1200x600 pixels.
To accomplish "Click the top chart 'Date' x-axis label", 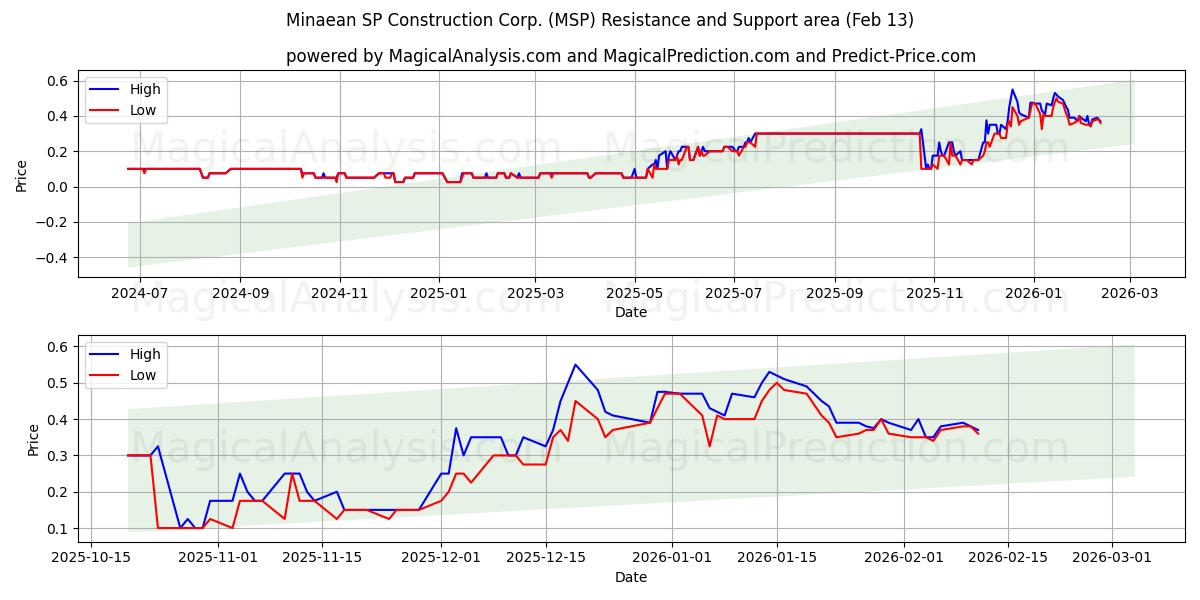I will click(x=631, y=312).
